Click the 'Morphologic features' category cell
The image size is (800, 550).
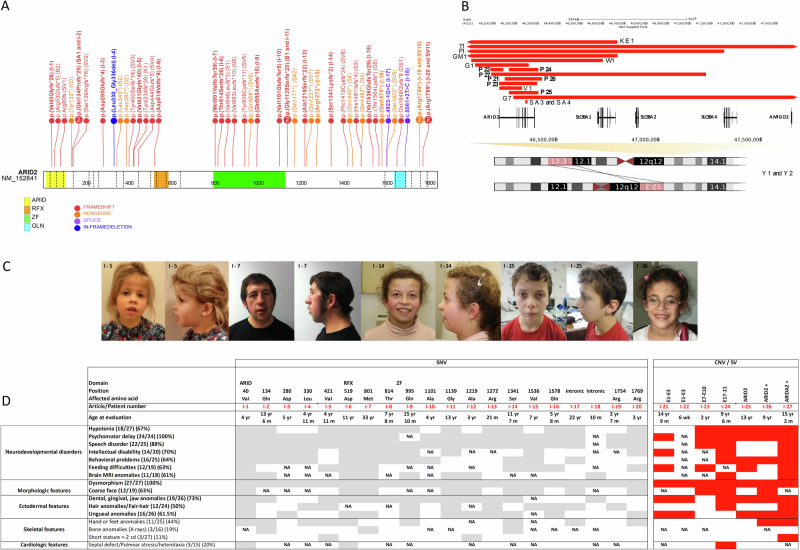[44, 491]
